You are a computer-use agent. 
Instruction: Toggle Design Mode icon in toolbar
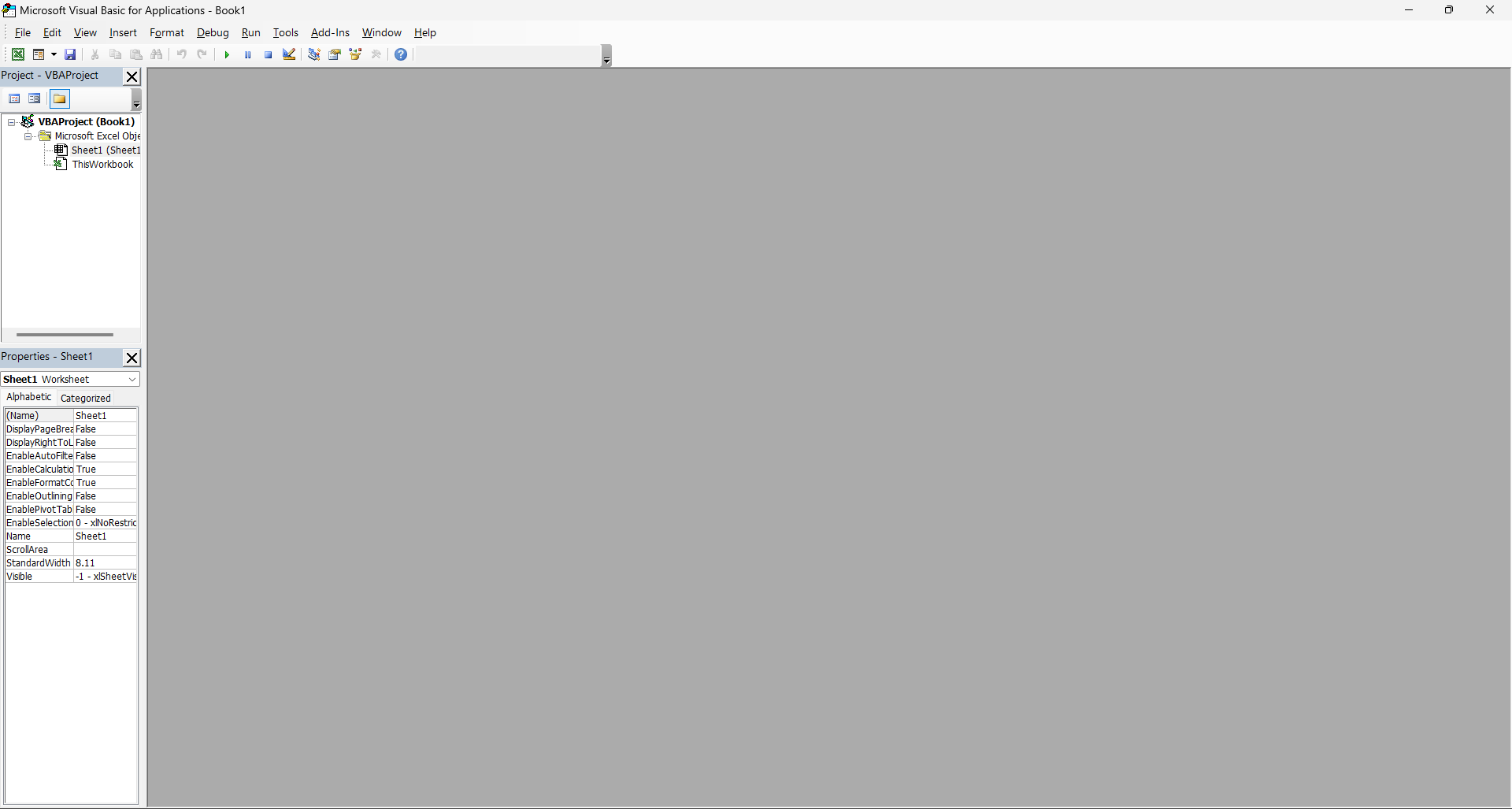tap(289, 54)
